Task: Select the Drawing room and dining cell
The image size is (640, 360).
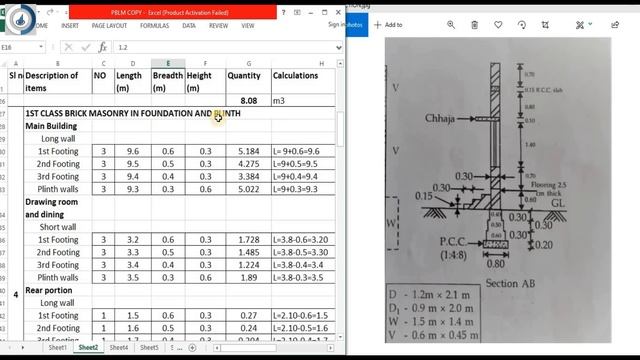Action: pyautogui.click(x=58, y=208)
